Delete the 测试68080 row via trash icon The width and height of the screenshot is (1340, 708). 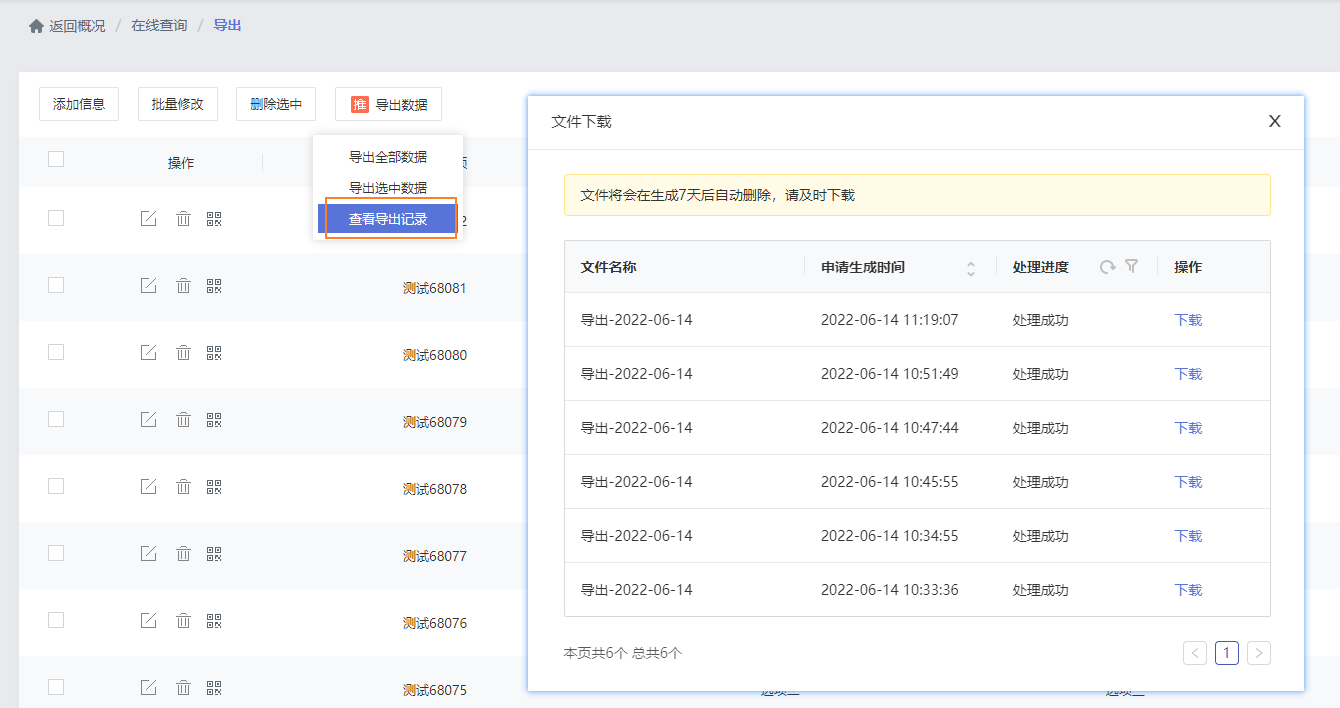click(x=183, y=353)
